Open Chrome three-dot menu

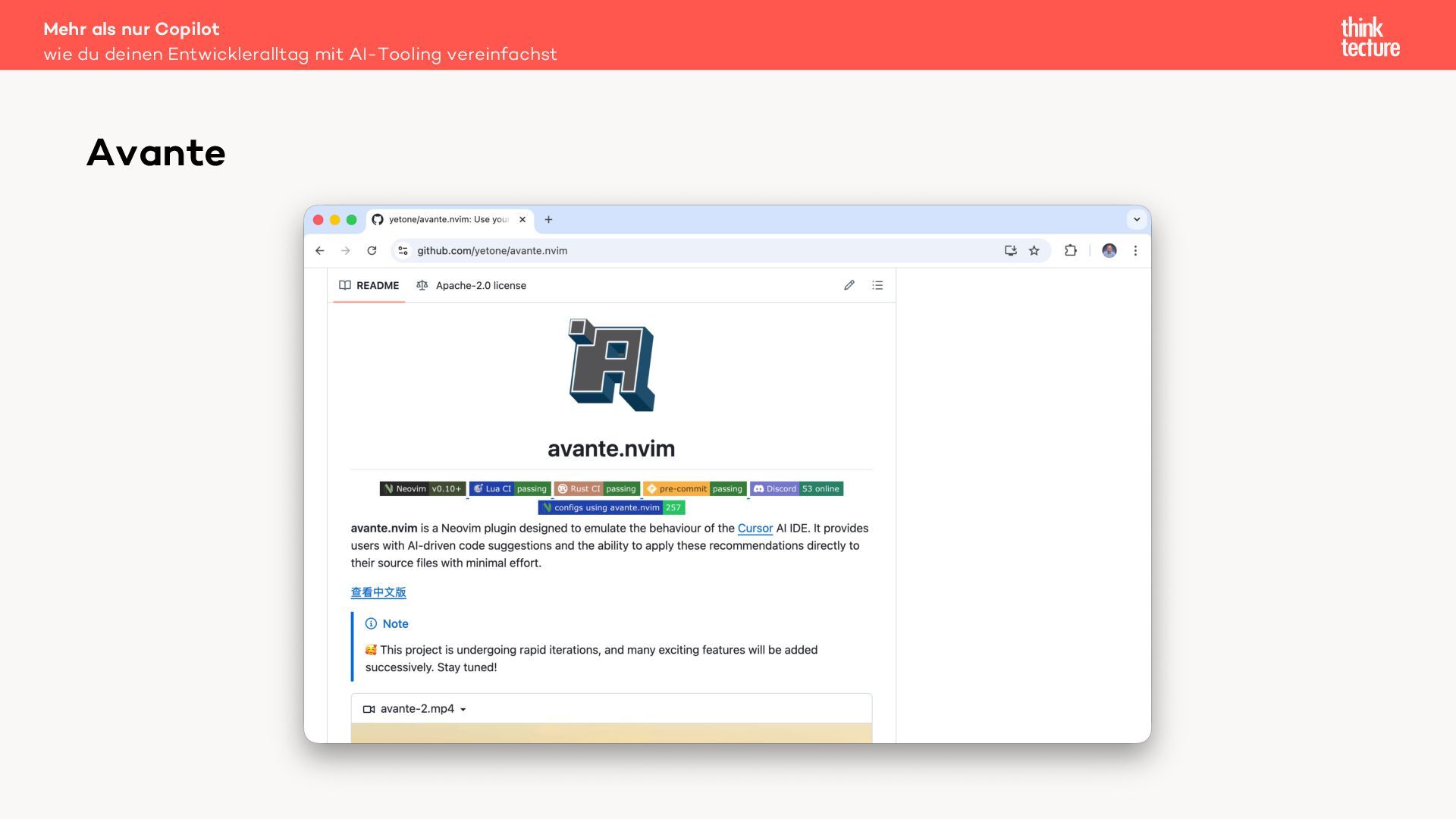[x=1135, y=251]
